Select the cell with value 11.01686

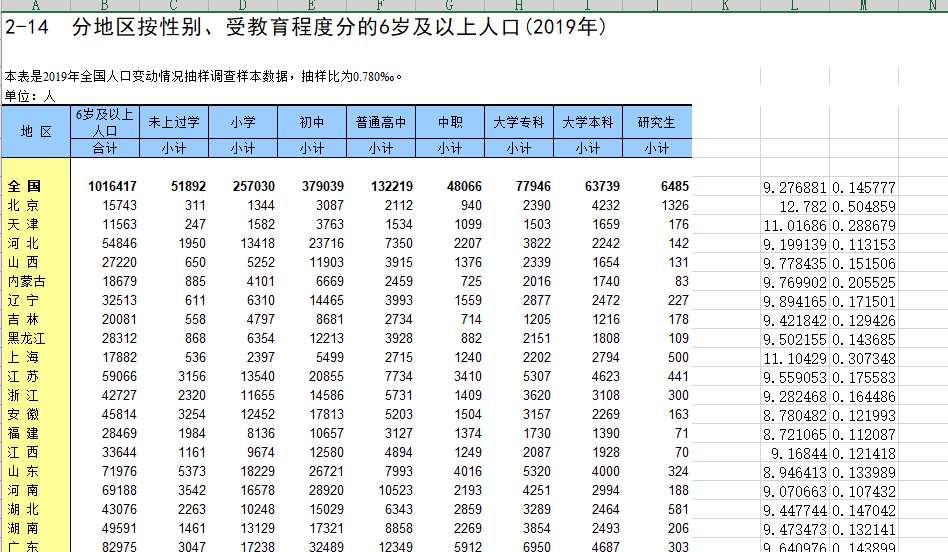[x=794, y=226]
